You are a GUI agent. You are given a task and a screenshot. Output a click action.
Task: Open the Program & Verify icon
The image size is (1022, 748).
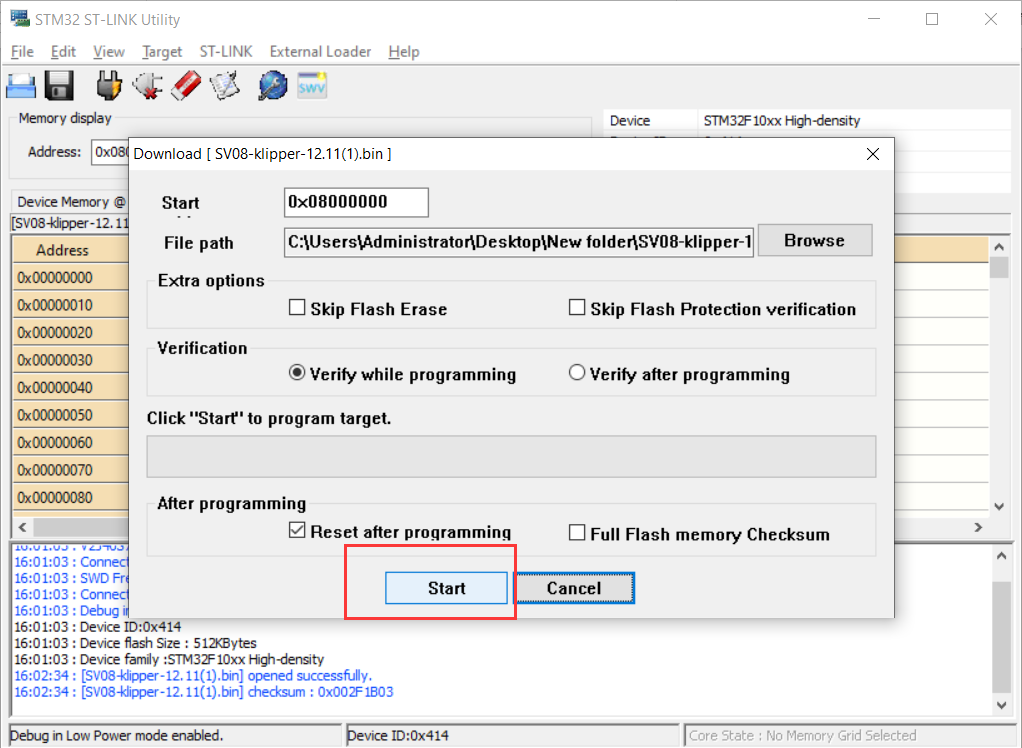tap(224, 85)
